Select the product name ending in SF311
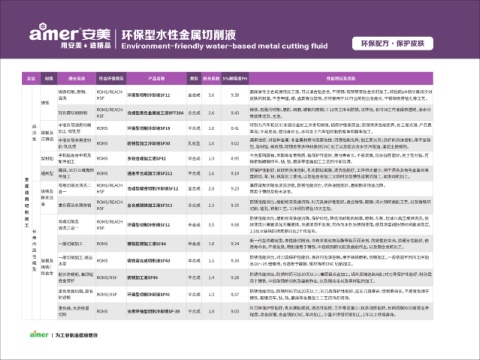 click(150, 205)
